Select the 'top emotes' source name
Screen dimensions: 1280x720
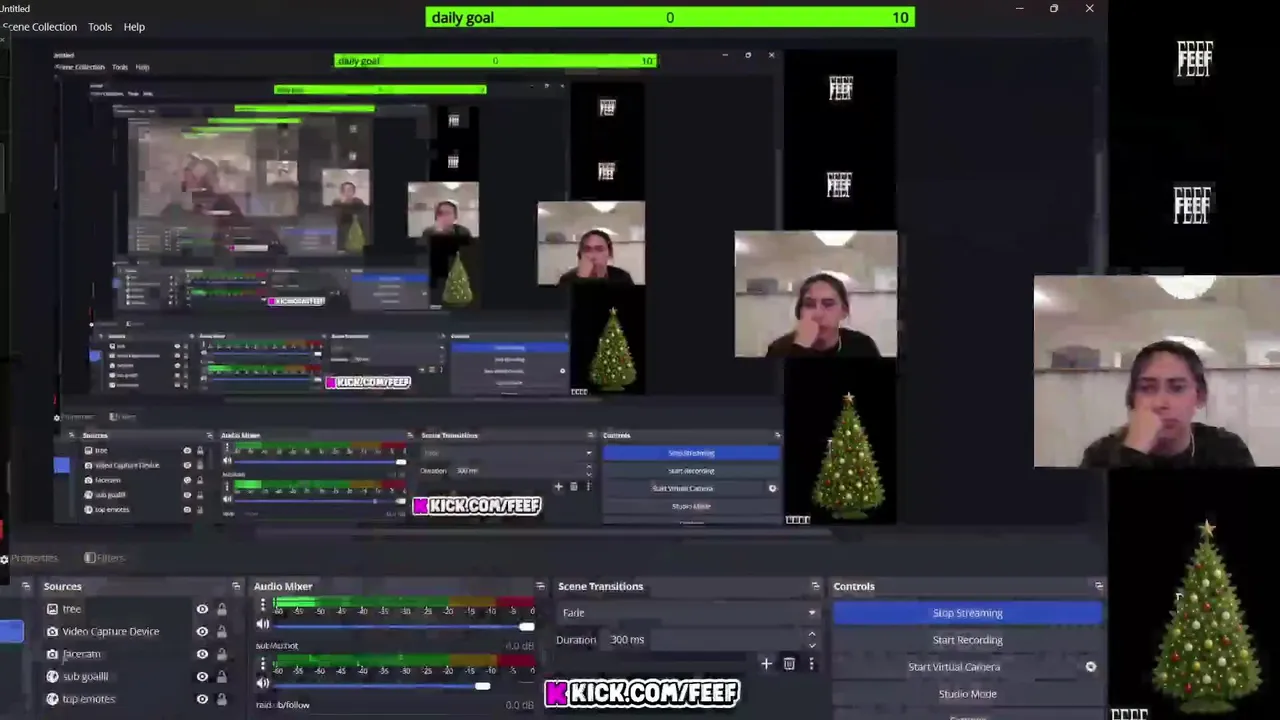click(89, 699)
